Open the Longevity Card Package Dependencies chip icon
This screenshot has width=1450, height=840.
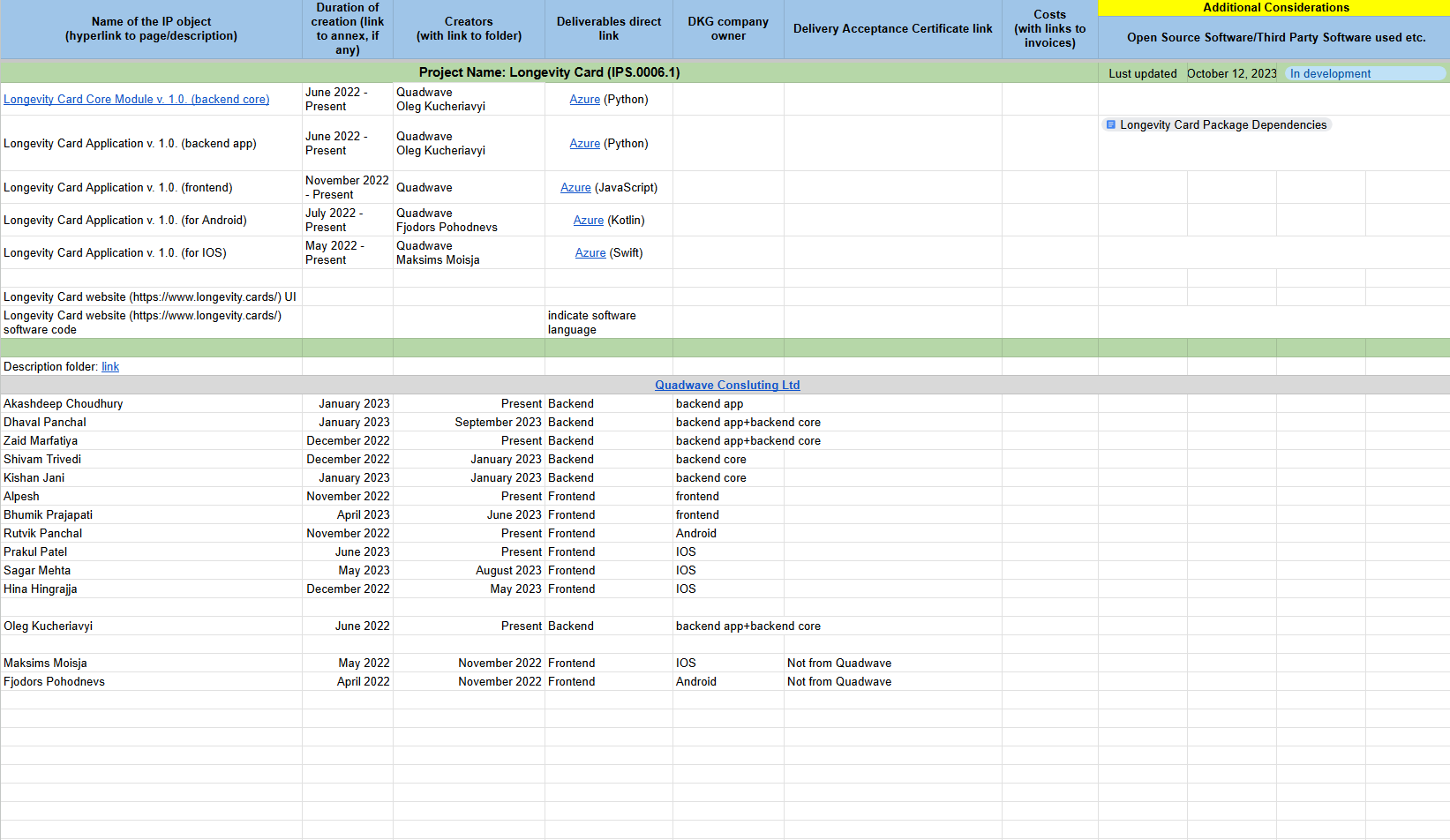pyautogui.click(x=1110, y=125)
